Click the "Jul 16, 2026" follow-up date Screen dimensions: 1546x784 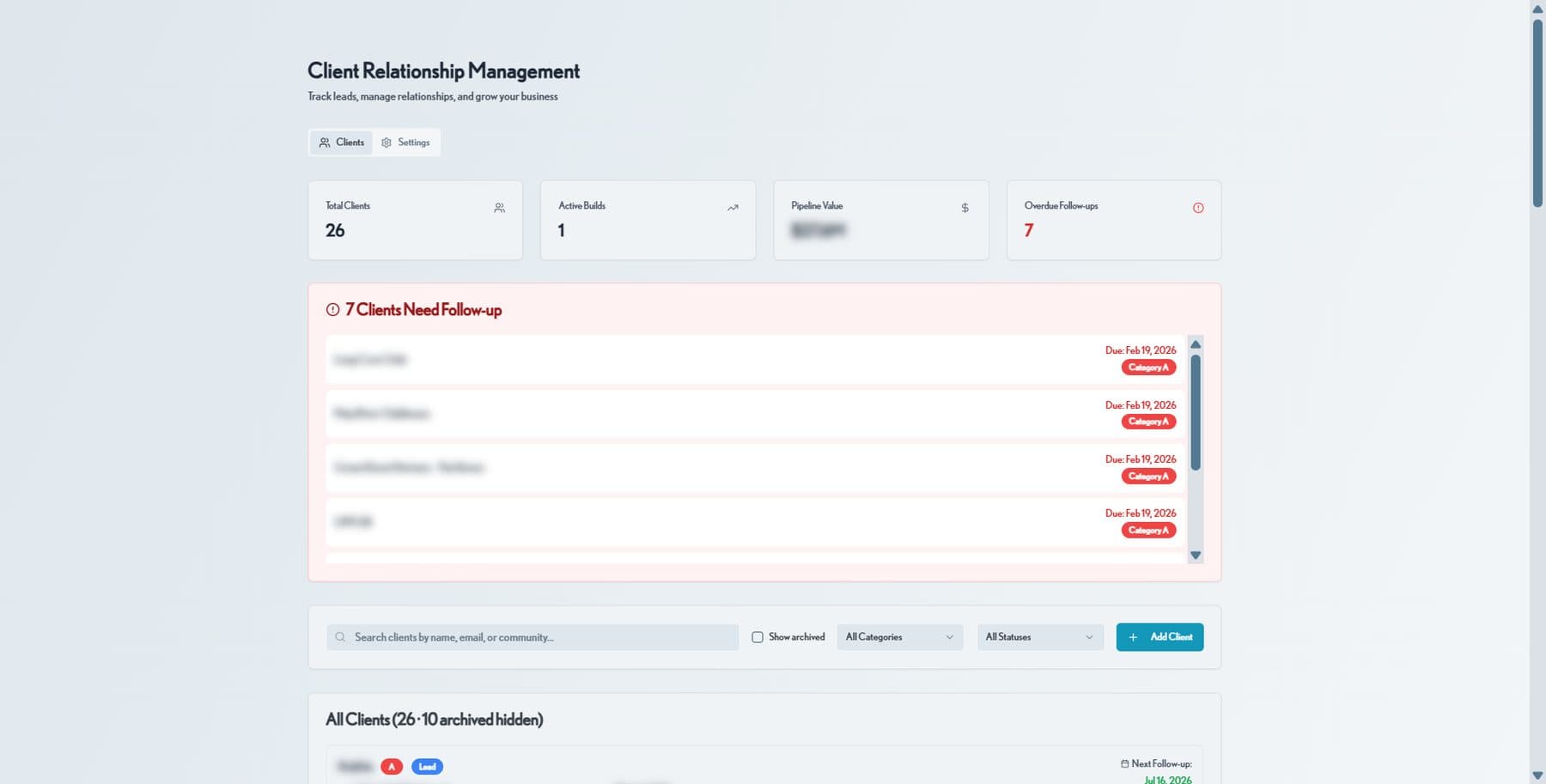coord(1168,779)
